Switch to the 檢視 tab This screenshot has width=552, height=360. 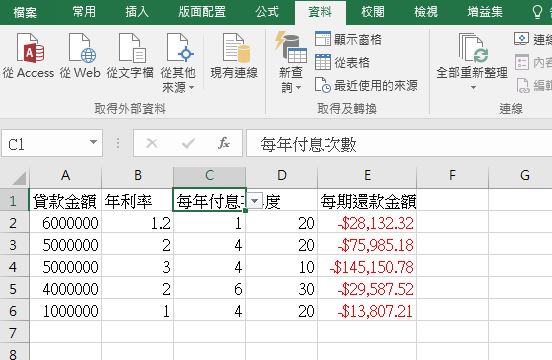[426, 12]
